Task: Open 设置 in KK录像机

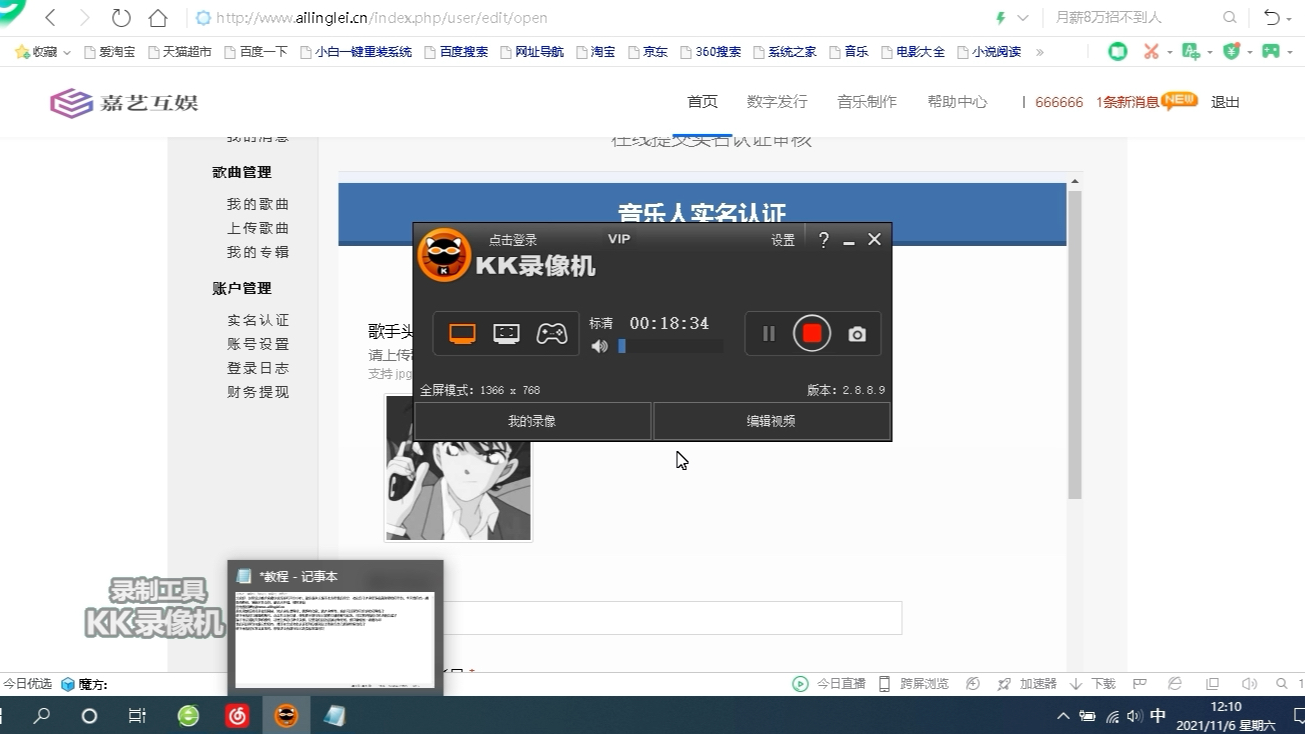Action: [x=783, y=240]
